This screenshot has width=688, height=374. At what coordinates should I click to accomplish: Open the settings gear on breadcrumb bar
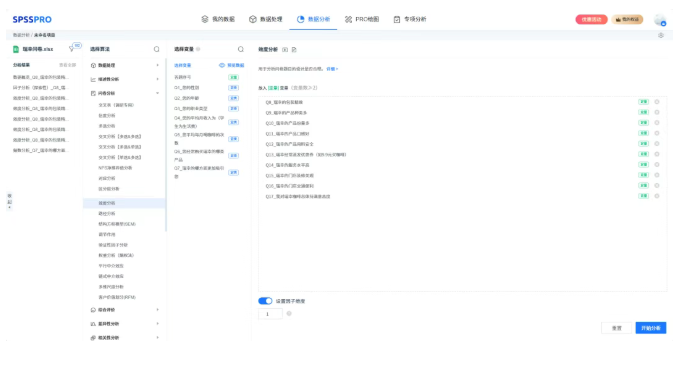click(x=661, y=35)
